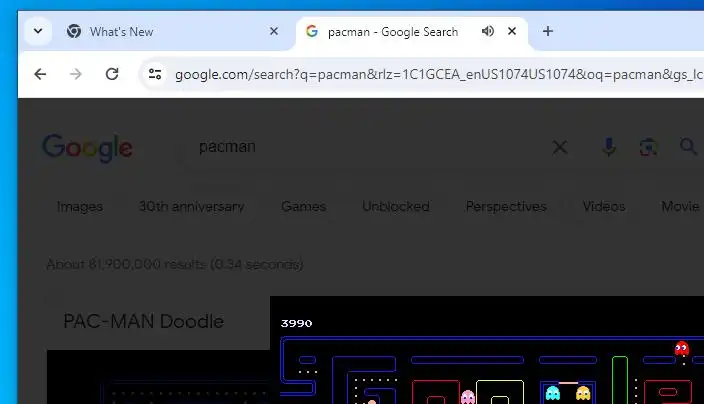This screenshot has width=704, height=404.
Task: Click the cyan ghost in ghost house
Action: coord(553,393)
